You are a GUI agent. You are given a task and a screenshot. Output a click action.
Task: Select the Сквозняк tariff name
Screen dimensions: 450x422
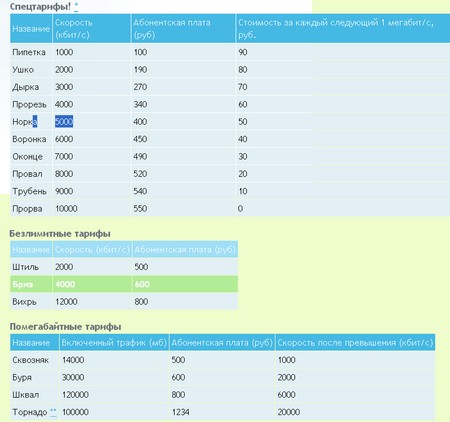[x=31, y=360]
